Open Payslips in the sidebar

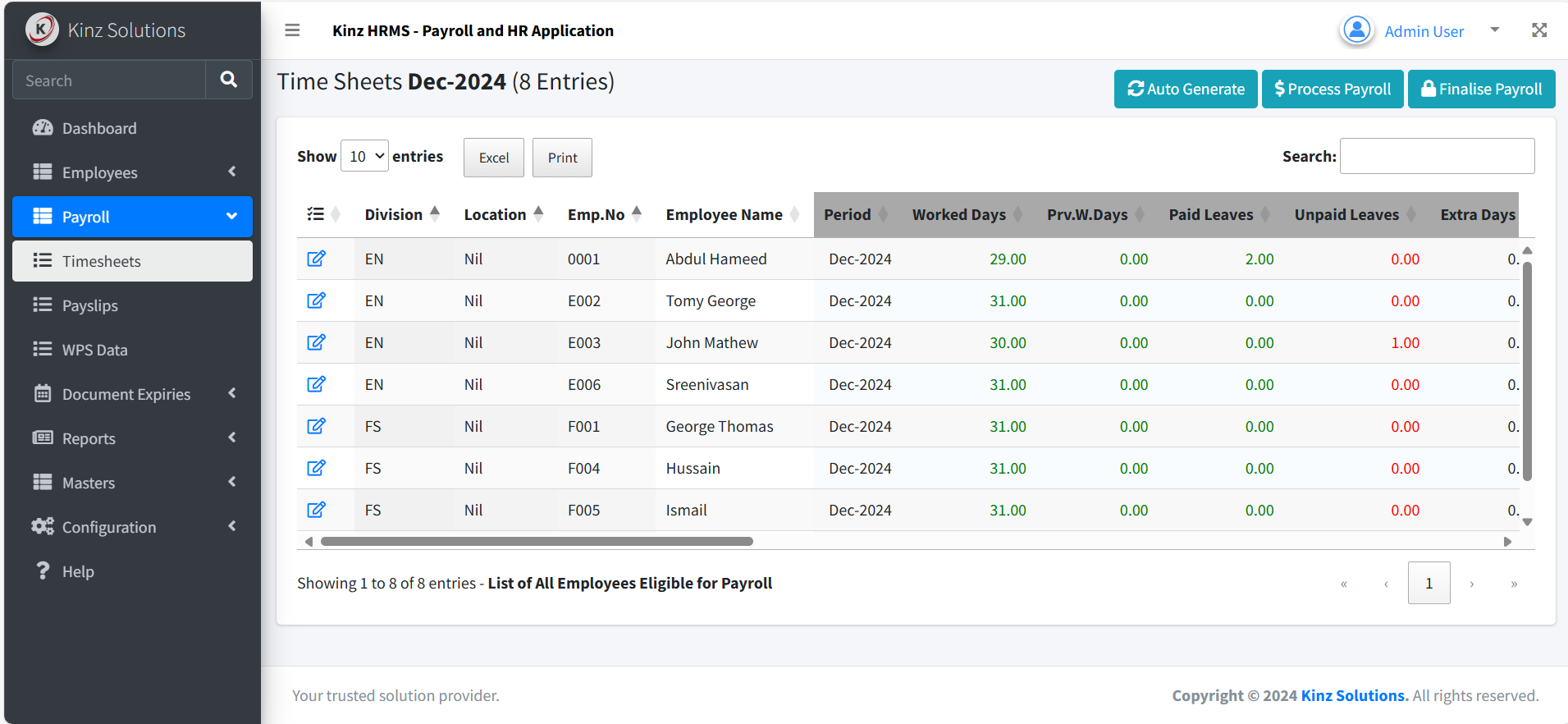tap(132, 305)
